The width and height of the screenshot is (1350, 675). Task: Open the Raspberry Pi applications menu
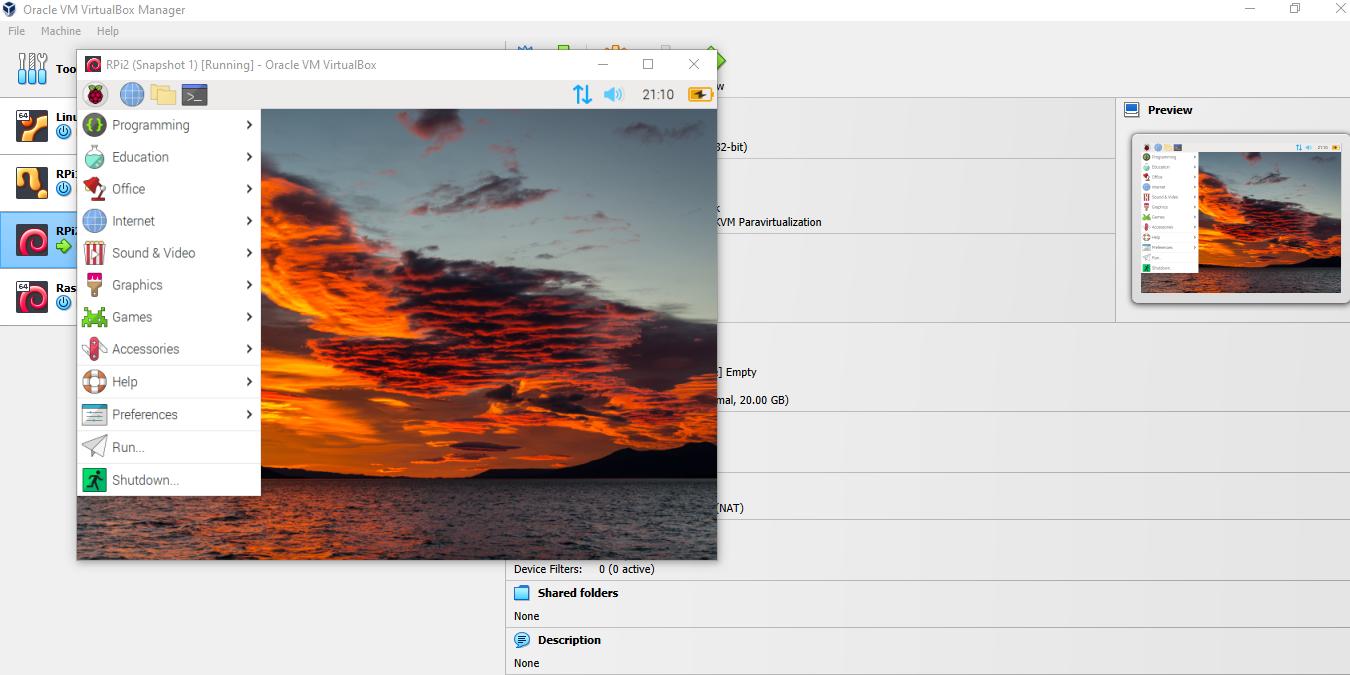click(94, 93)
